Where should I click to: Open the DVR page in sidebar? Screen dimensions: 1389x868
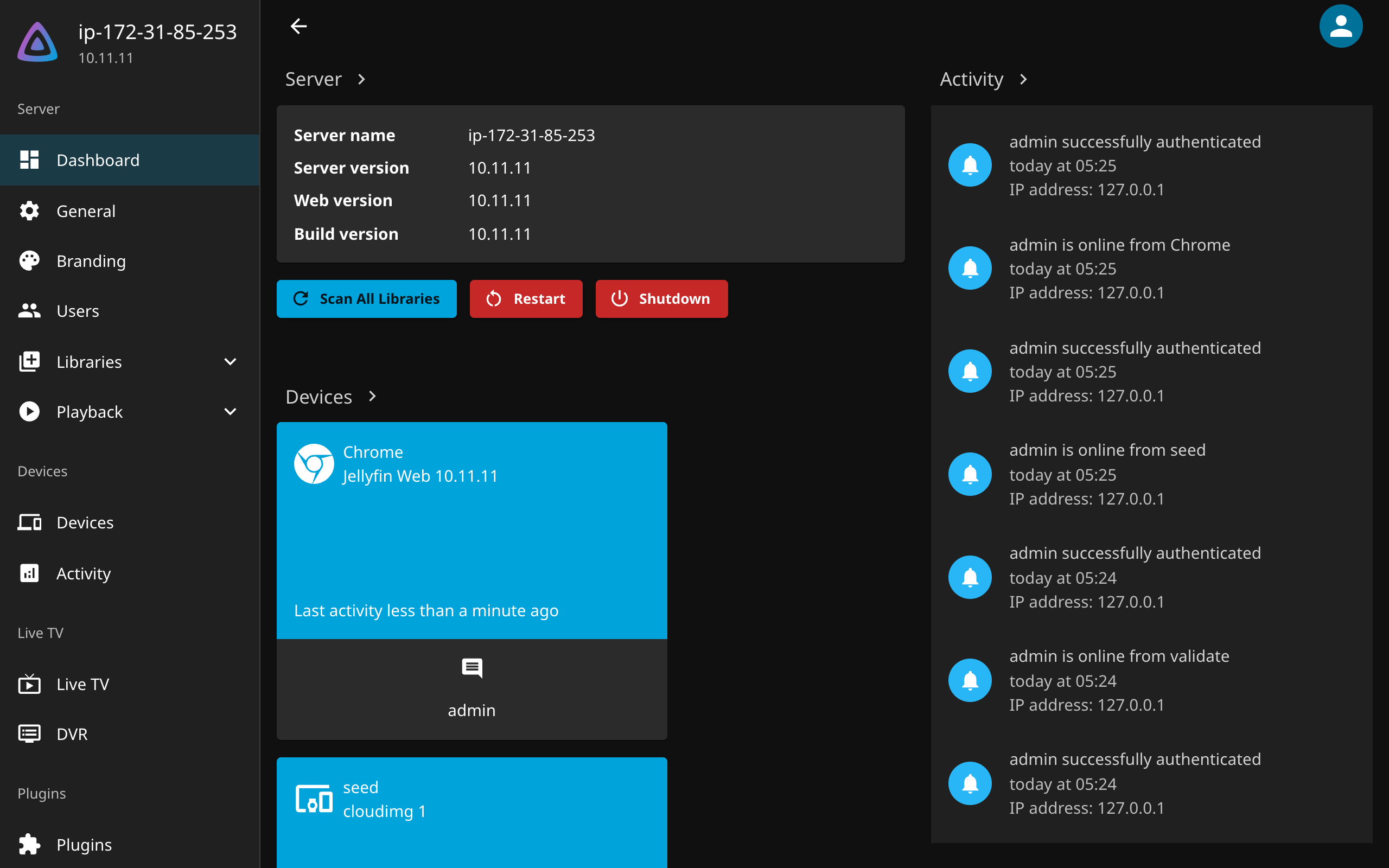130,733
